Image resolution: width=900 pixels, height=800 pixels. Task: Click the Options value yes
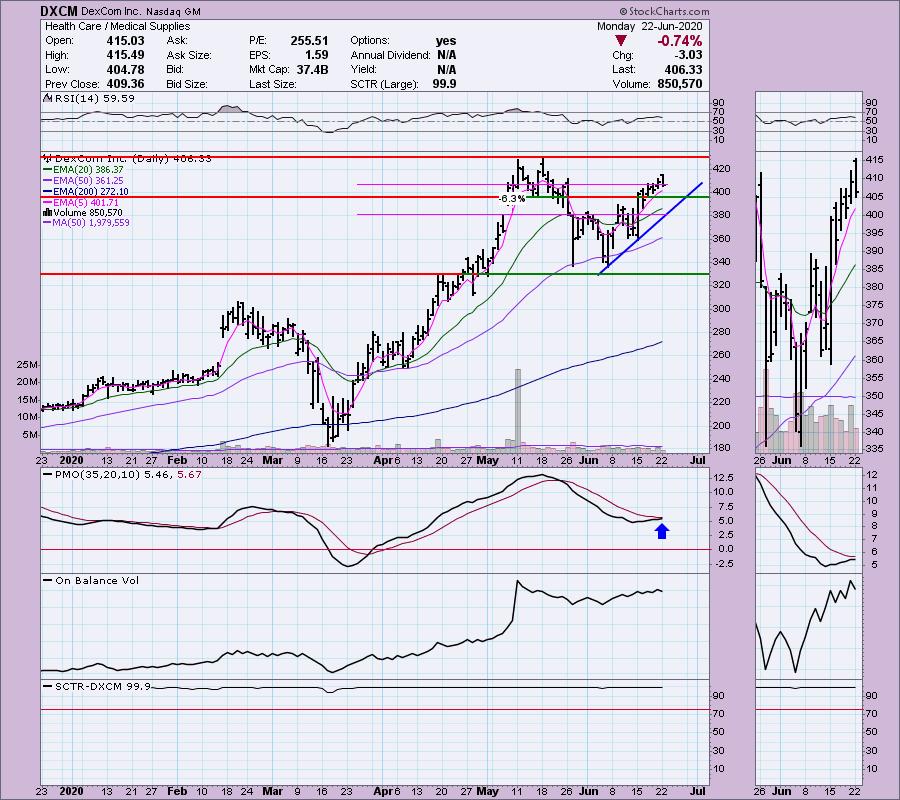point(446,41)
